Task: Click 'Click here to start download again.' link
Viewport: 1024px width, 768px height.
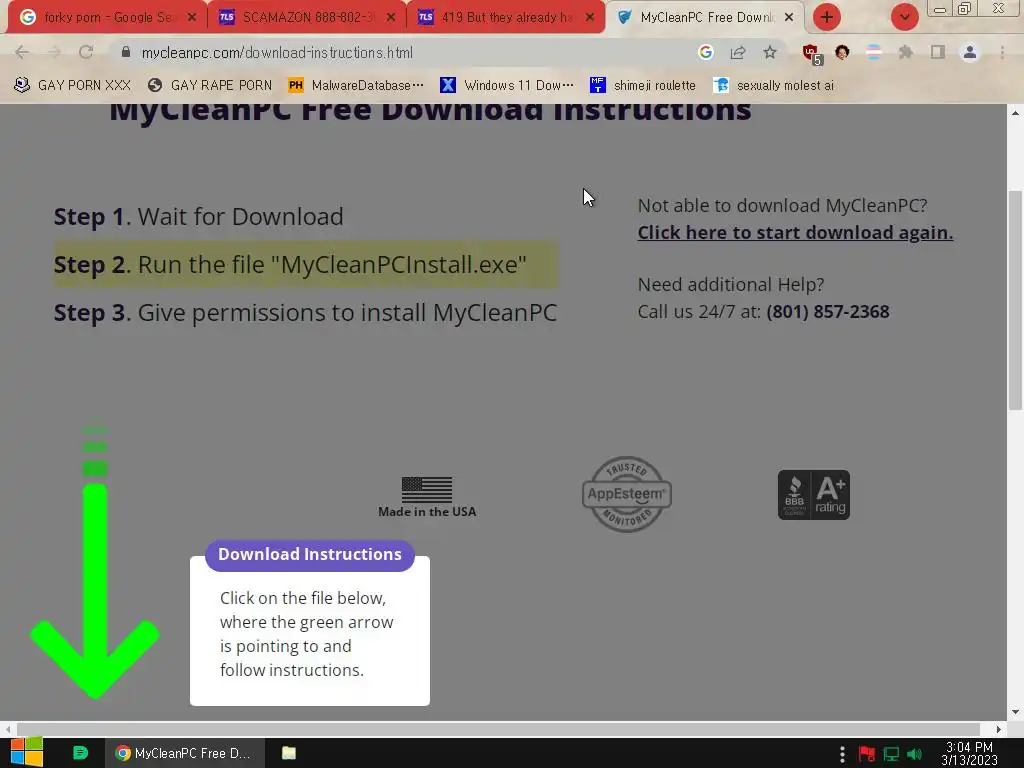Action: (x=795, y=232)
